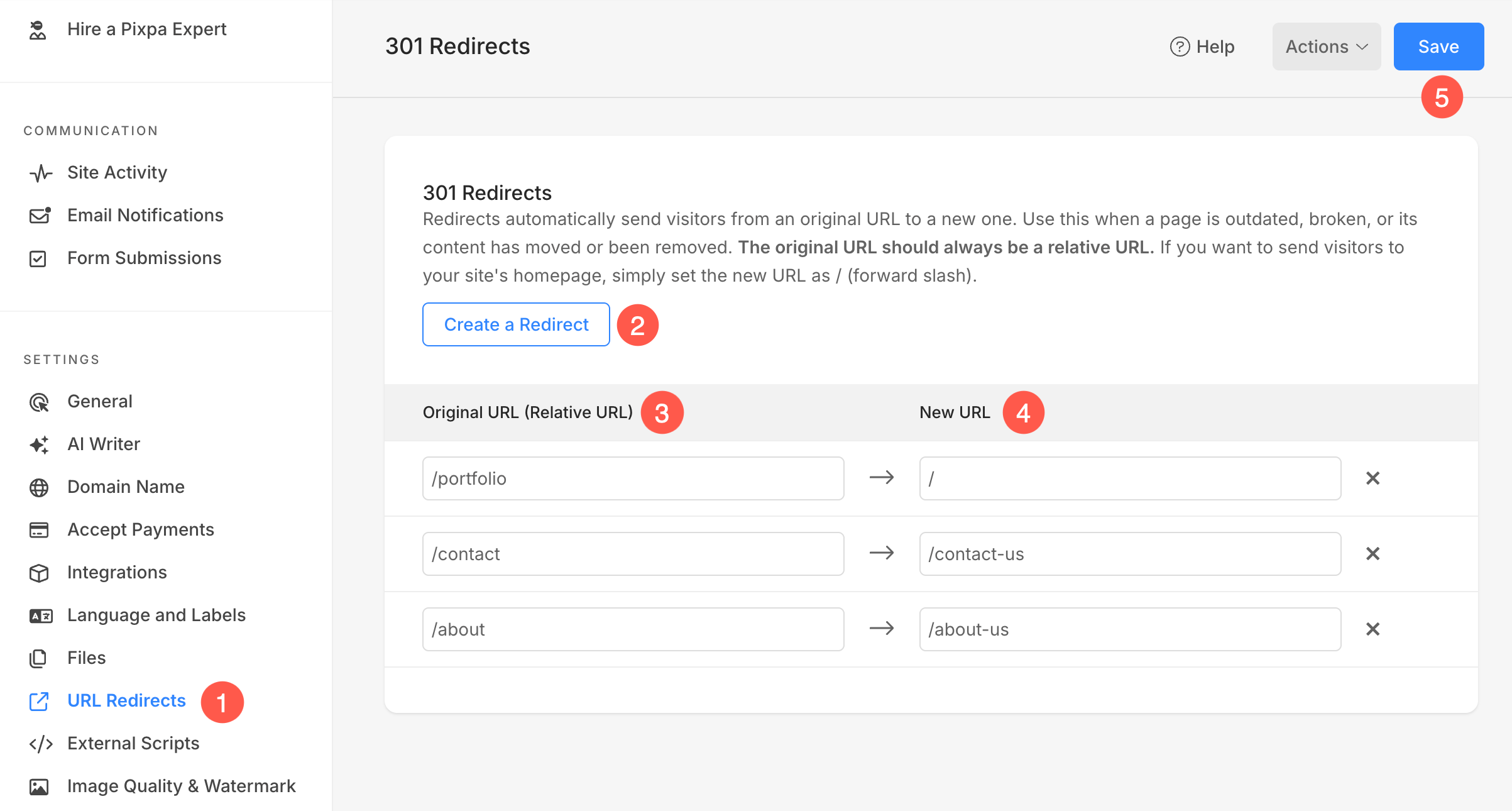Screen dimensions: 1512x811
Task: Click the Hire a Pixpa Expert link
Action: (146, 29)
